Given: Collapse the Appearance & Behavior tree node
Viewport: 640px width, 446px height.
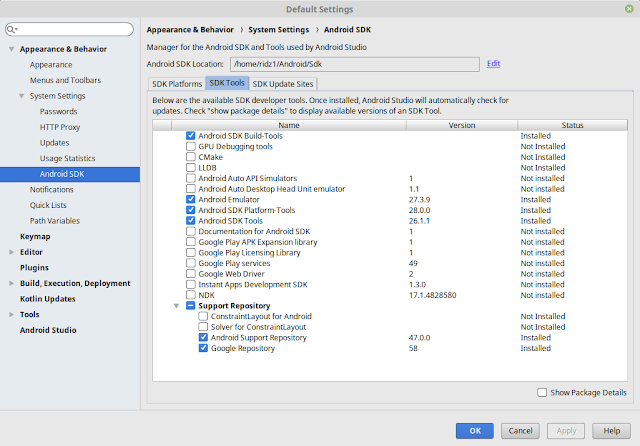Looking at the screenshot, I should click(x=11, y=49).
